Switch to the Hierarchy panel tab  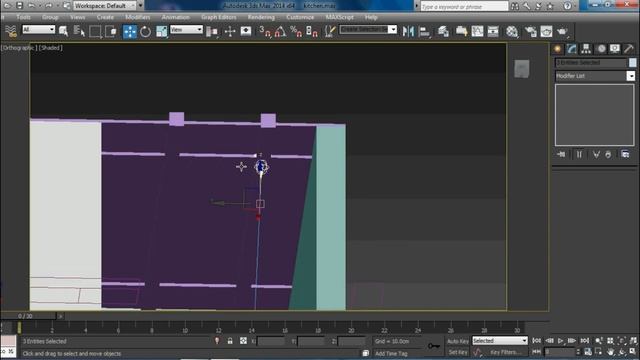(586, 49)
